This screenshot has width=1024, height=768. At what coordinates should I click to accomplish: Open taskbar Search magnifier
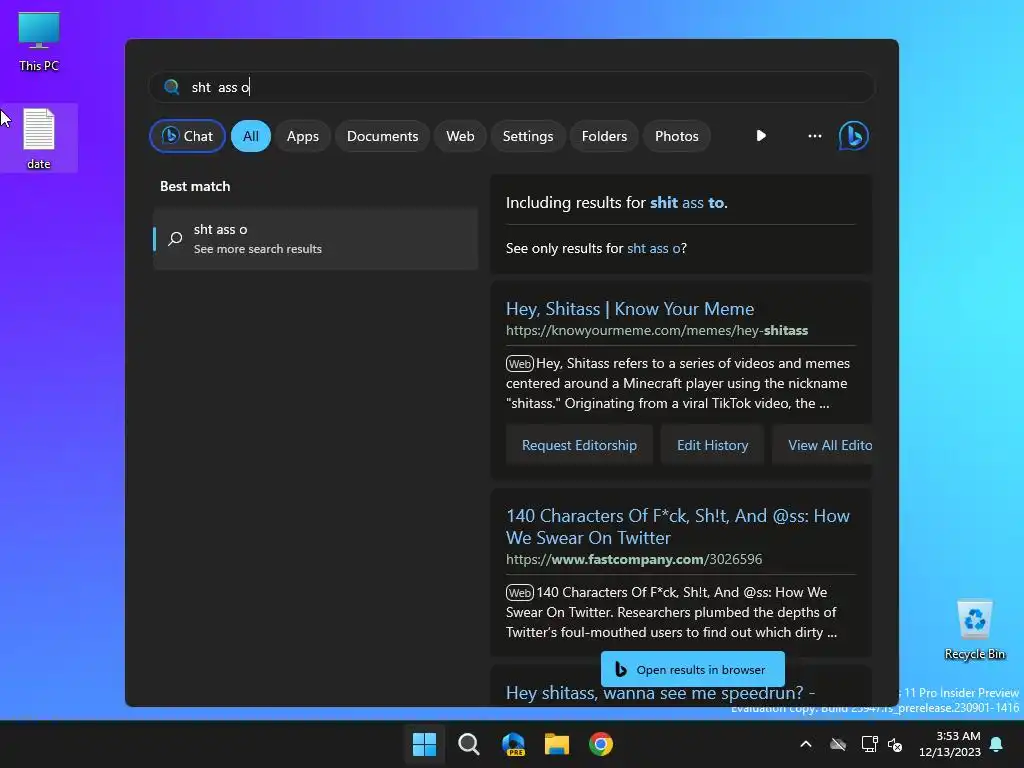point(469,744)
